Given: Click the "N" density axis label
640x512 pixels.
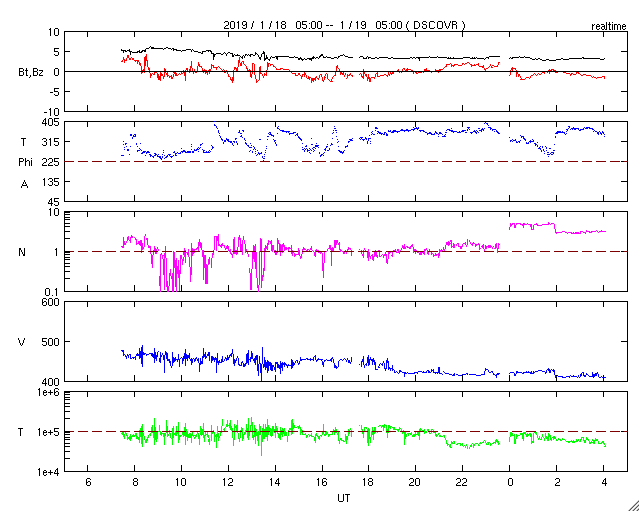Looking at the screenshot, I should pos(23,252).
